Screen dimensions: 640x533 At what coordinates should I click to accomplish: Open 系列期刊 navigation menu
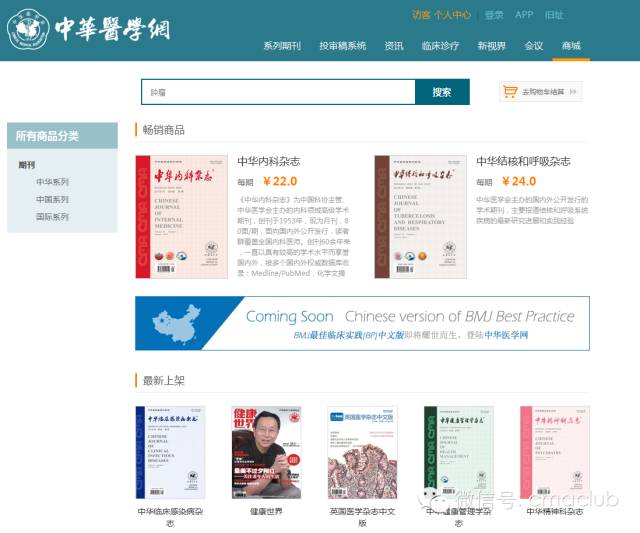coord(282,46)
